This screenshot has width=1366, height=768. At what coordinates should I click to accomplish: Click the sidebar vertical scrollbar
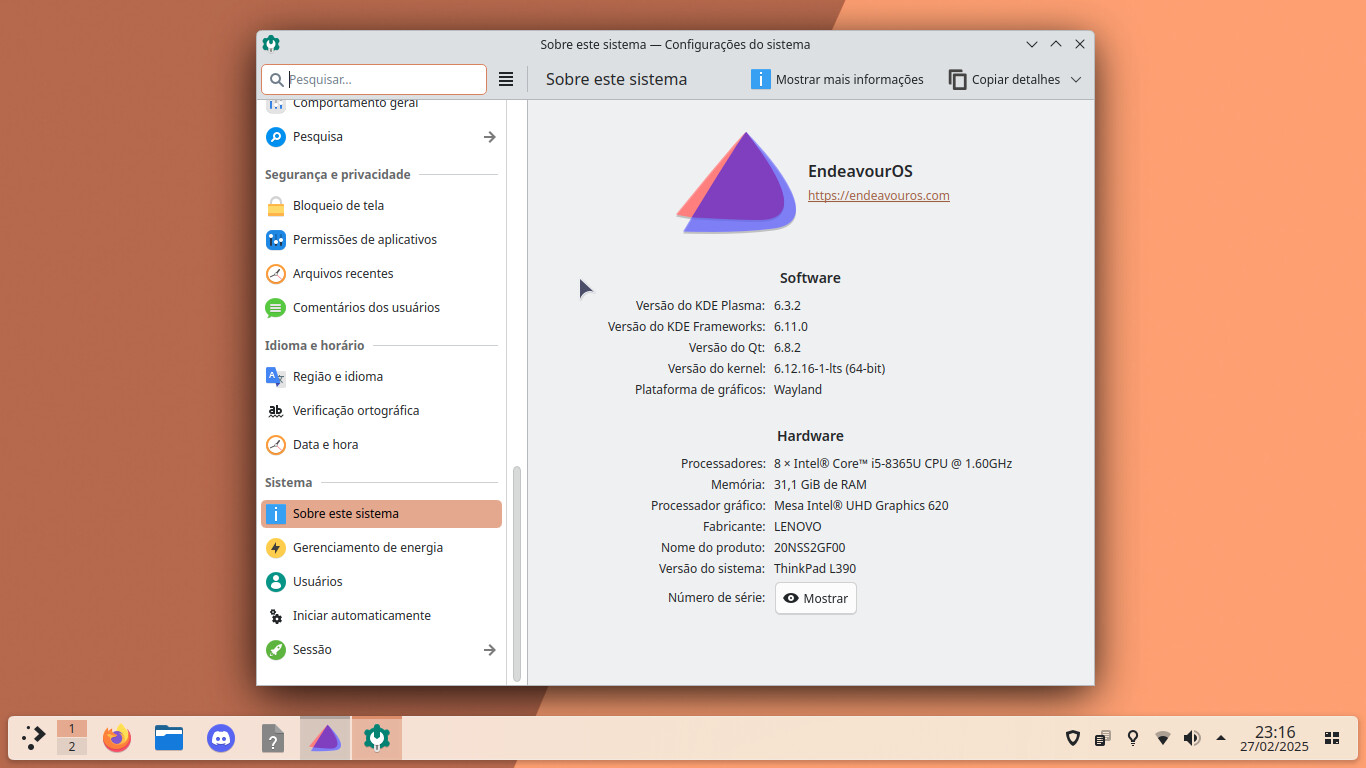tap(517, 574)
